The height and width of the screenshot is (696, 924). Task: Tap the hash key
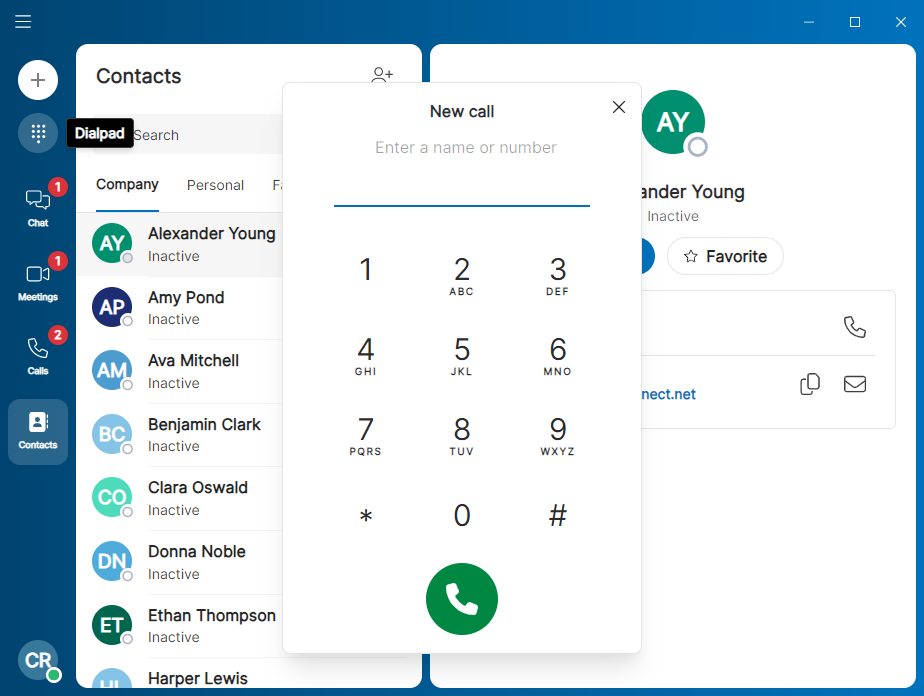[x=558, y=516]
